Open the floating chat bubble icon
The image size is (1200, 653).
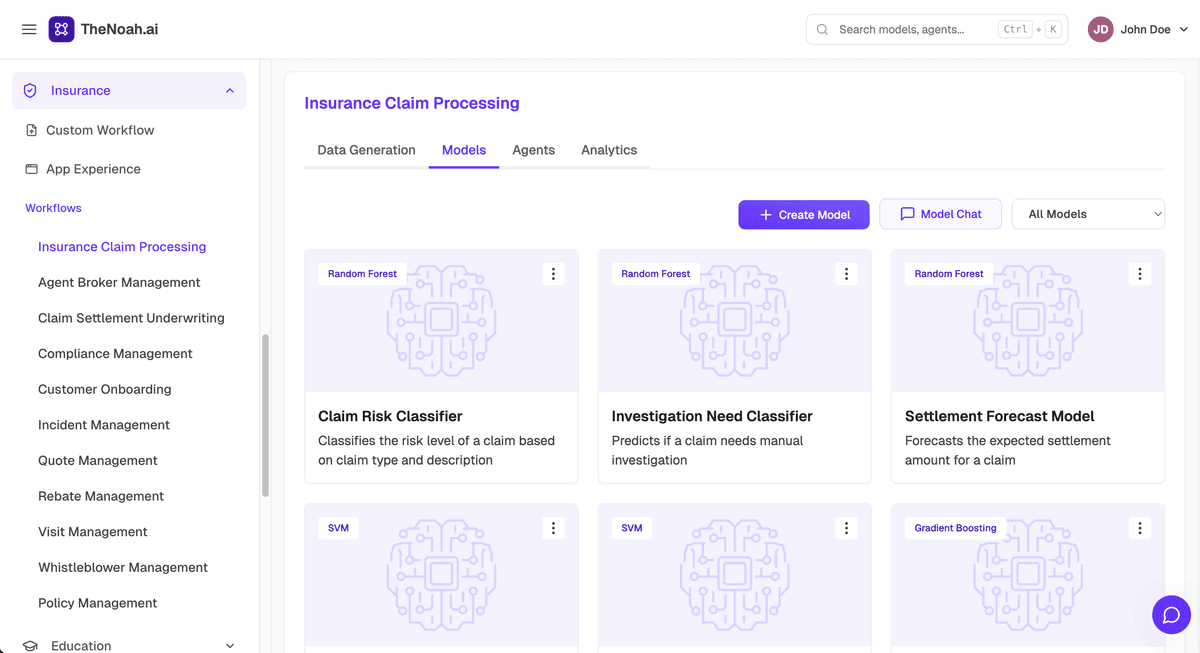coord(1171,615)
